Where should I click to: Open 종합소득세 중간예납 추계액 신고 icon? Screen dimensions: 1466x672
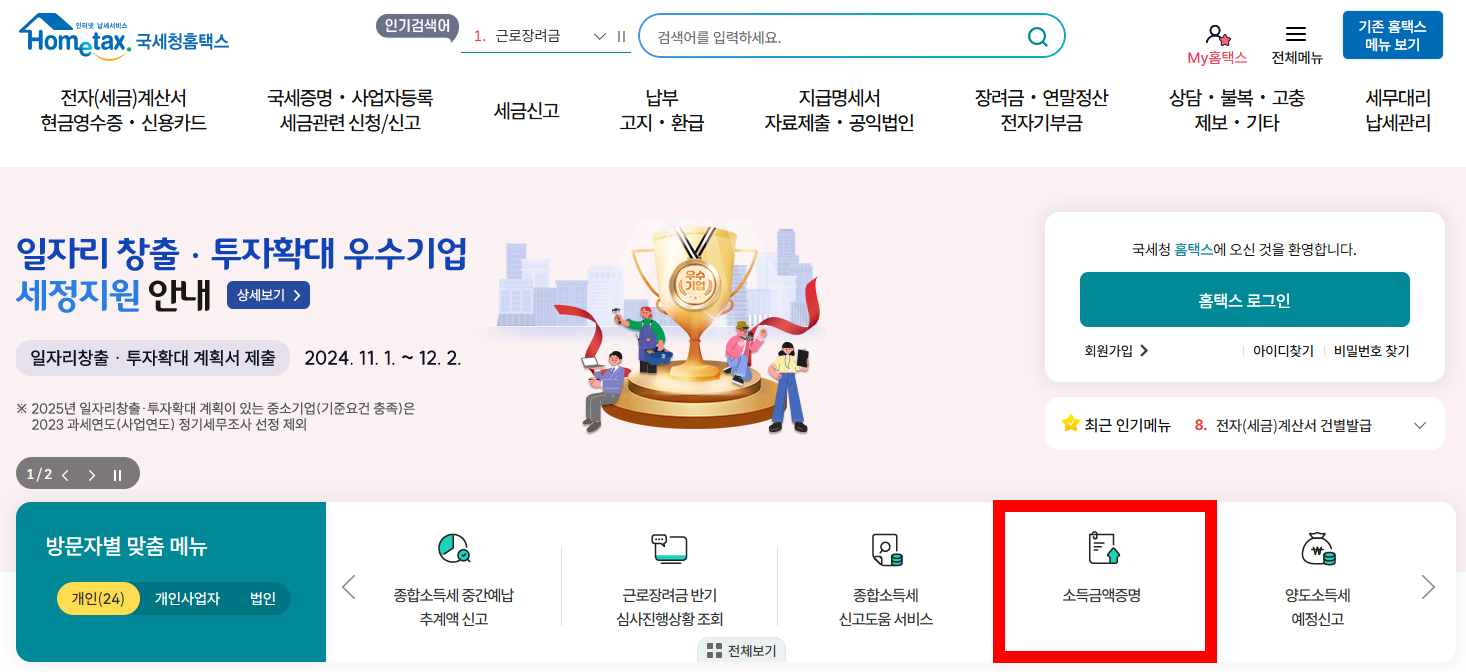point(454,548)
